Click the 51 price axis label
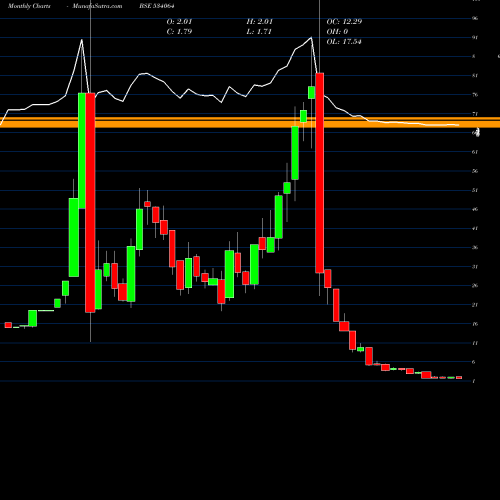The height and width of the screenshot is (500, 500). coord(475,190)
